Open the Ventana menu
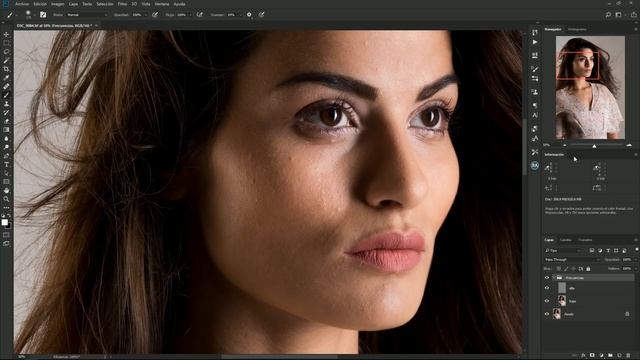 162,4
